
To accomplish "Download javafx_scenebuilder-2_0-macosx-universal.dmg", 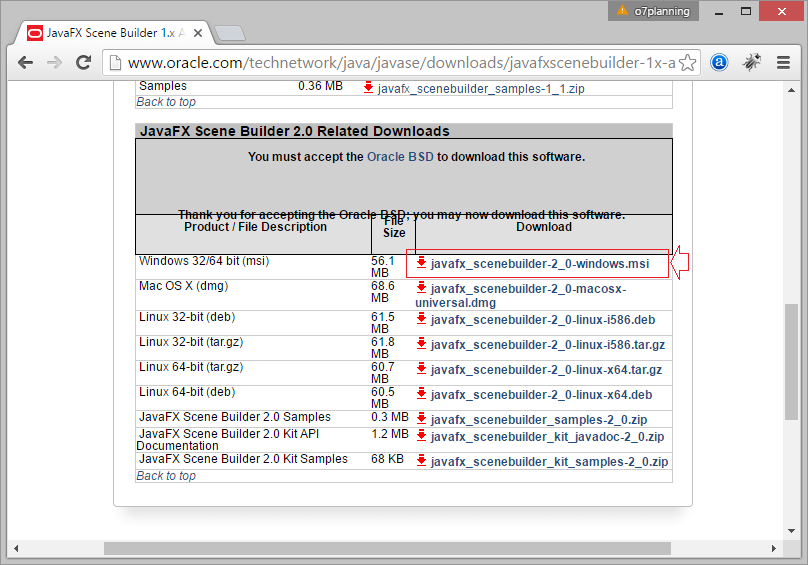I will point(521,296).
